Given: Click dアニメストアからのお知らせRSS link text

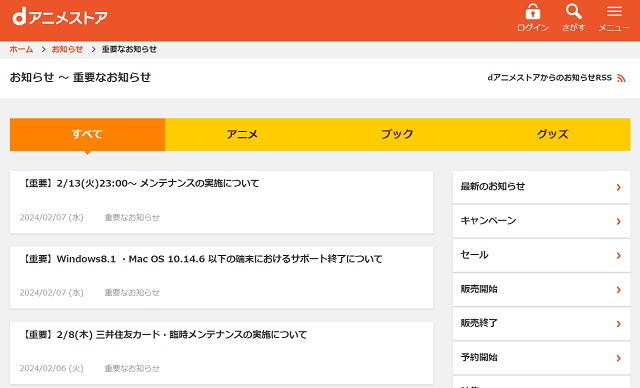Looking at the screenshot, I should 549,78.
